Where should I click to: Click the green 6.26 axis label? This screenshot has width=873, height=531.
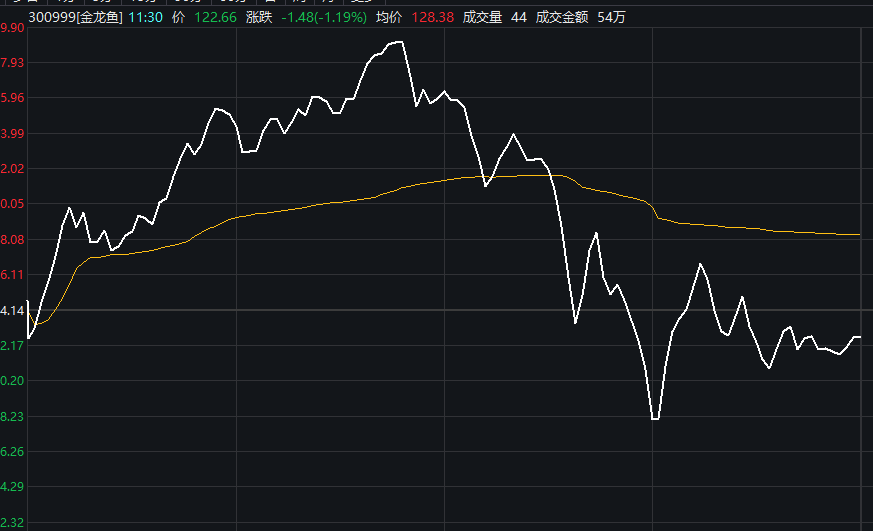tap(12, 451)
